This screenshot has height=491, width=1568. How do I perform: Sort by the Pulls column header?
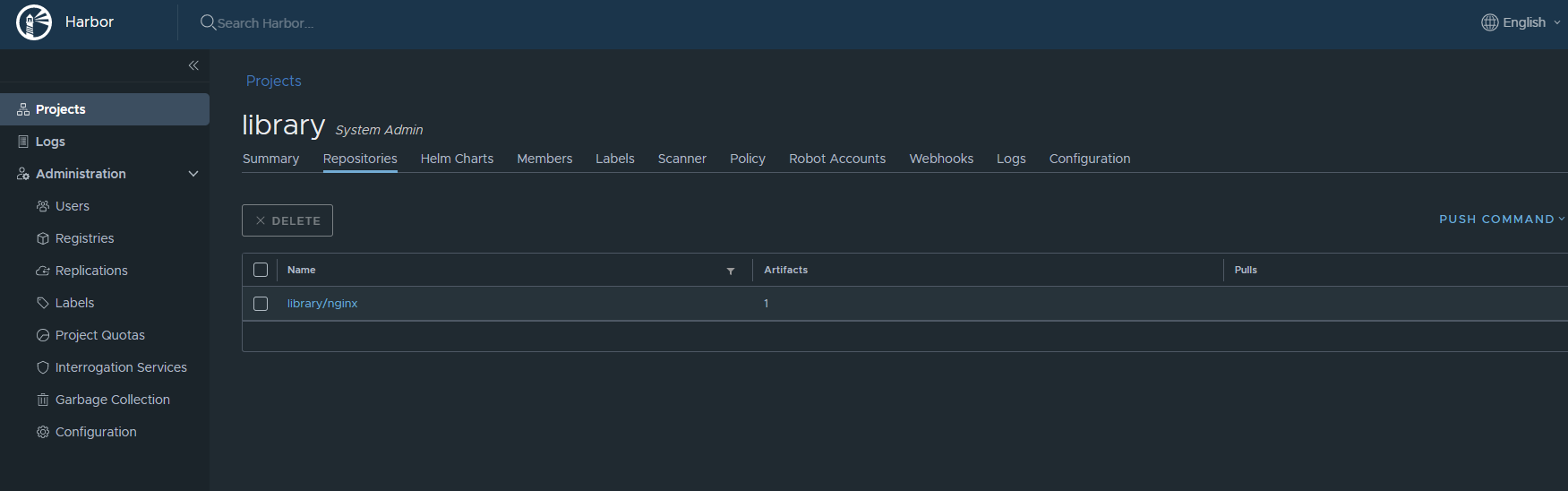(x=1246, y=270)
